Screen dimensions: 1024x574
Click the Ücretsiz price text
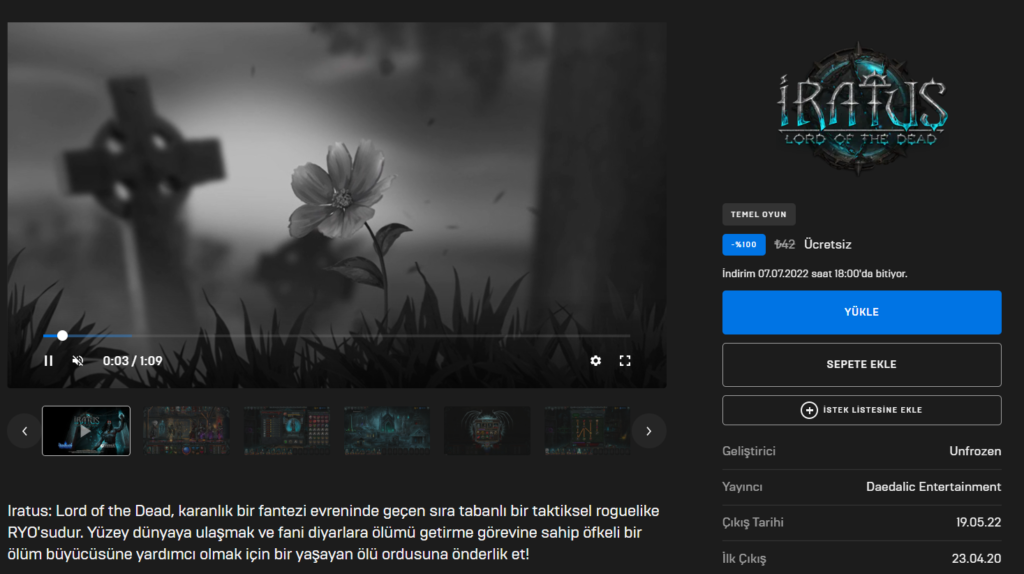pyautogui.click(x=827, y=244)
